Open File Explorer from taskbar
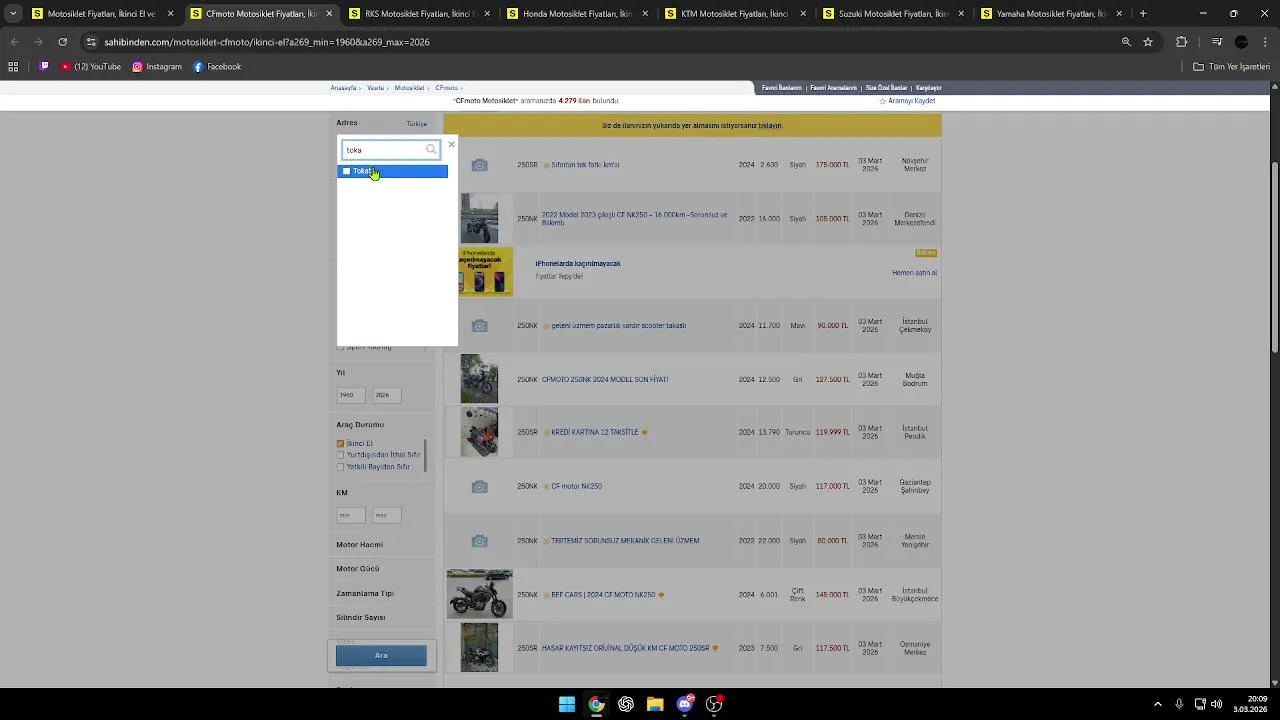Image resolution: width=1280 pixels, height=720 pixels. (x=655, y=704)
